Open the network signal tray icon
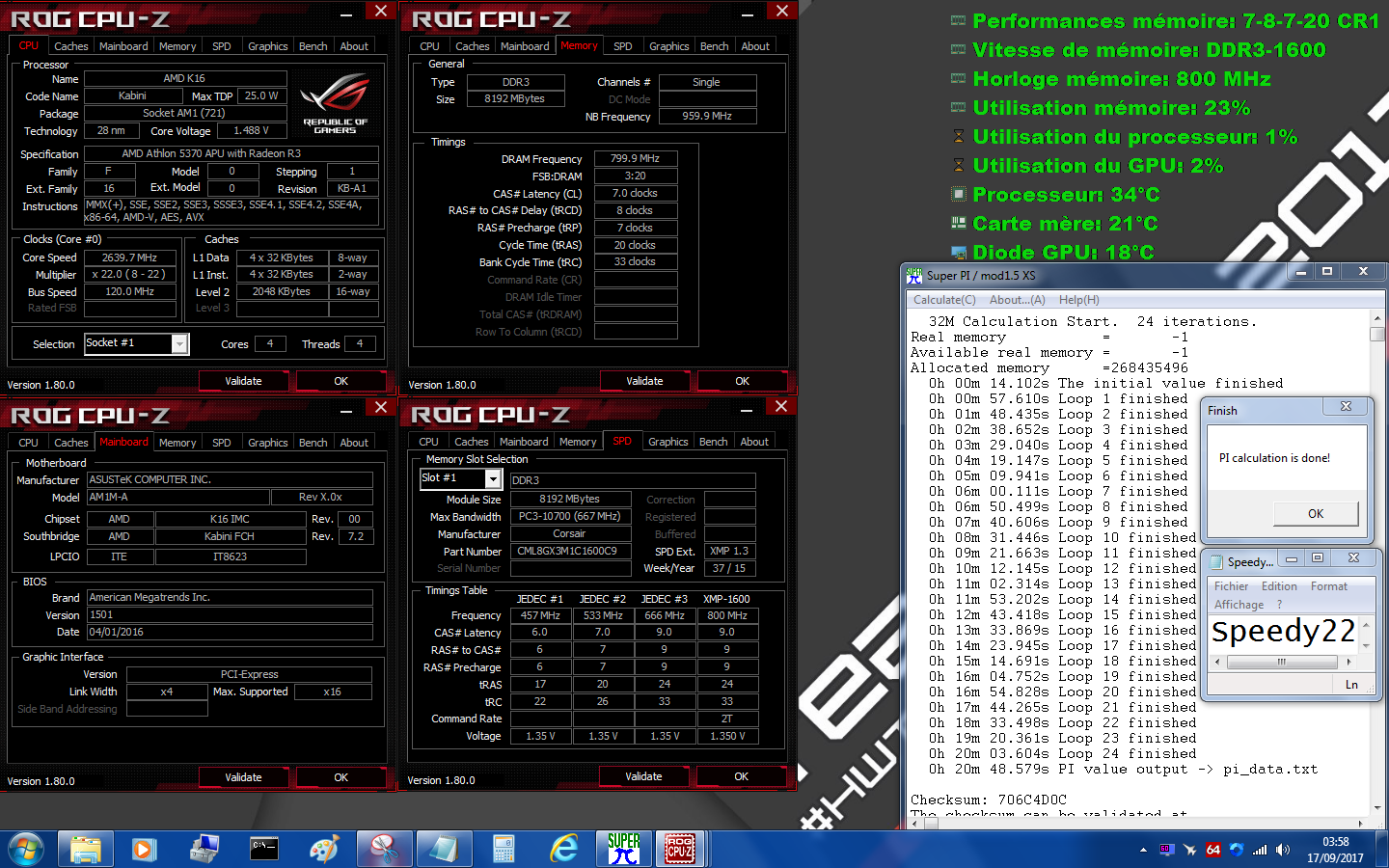1389x868 pixels. tap(1260, 850)
